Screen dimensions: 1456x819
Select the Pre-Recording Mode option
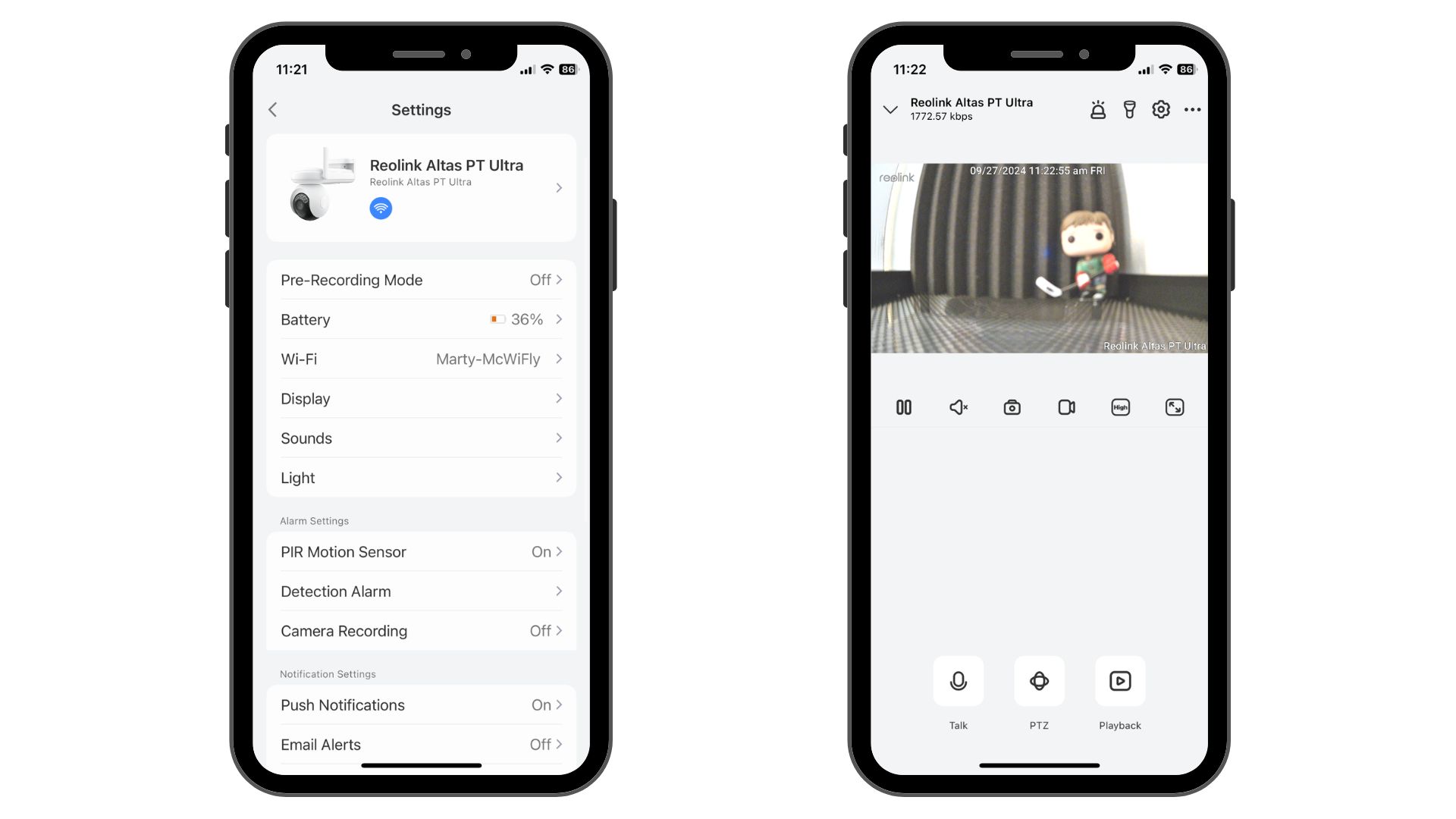[x=421, y=280]
